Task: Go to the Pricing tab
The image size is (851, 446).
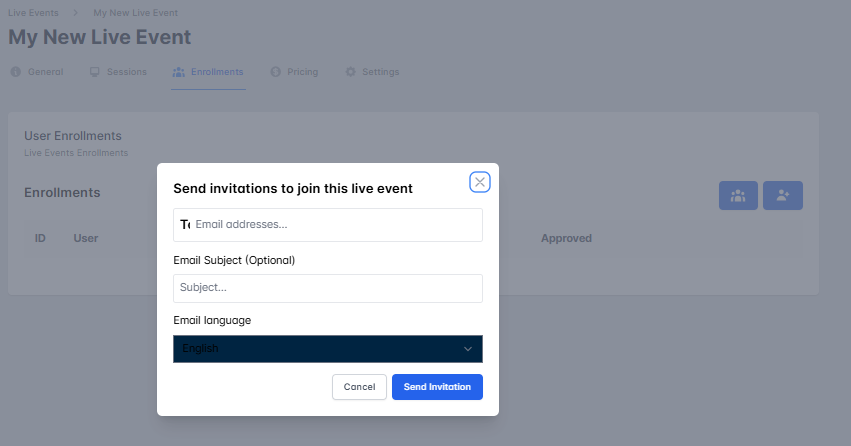Action: tap(302, 72)
